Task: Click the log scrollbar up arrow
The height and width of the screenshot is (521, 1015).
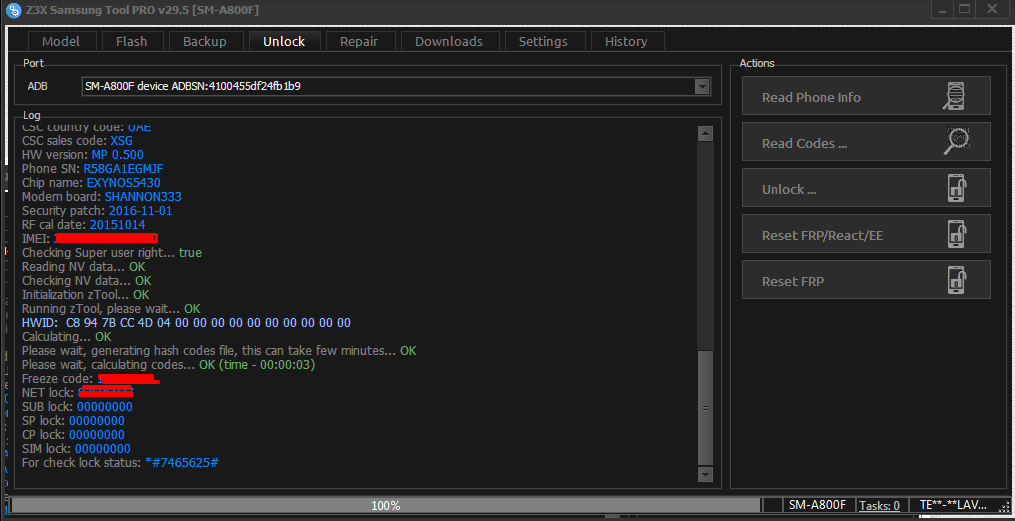Action: coord(705,134)
